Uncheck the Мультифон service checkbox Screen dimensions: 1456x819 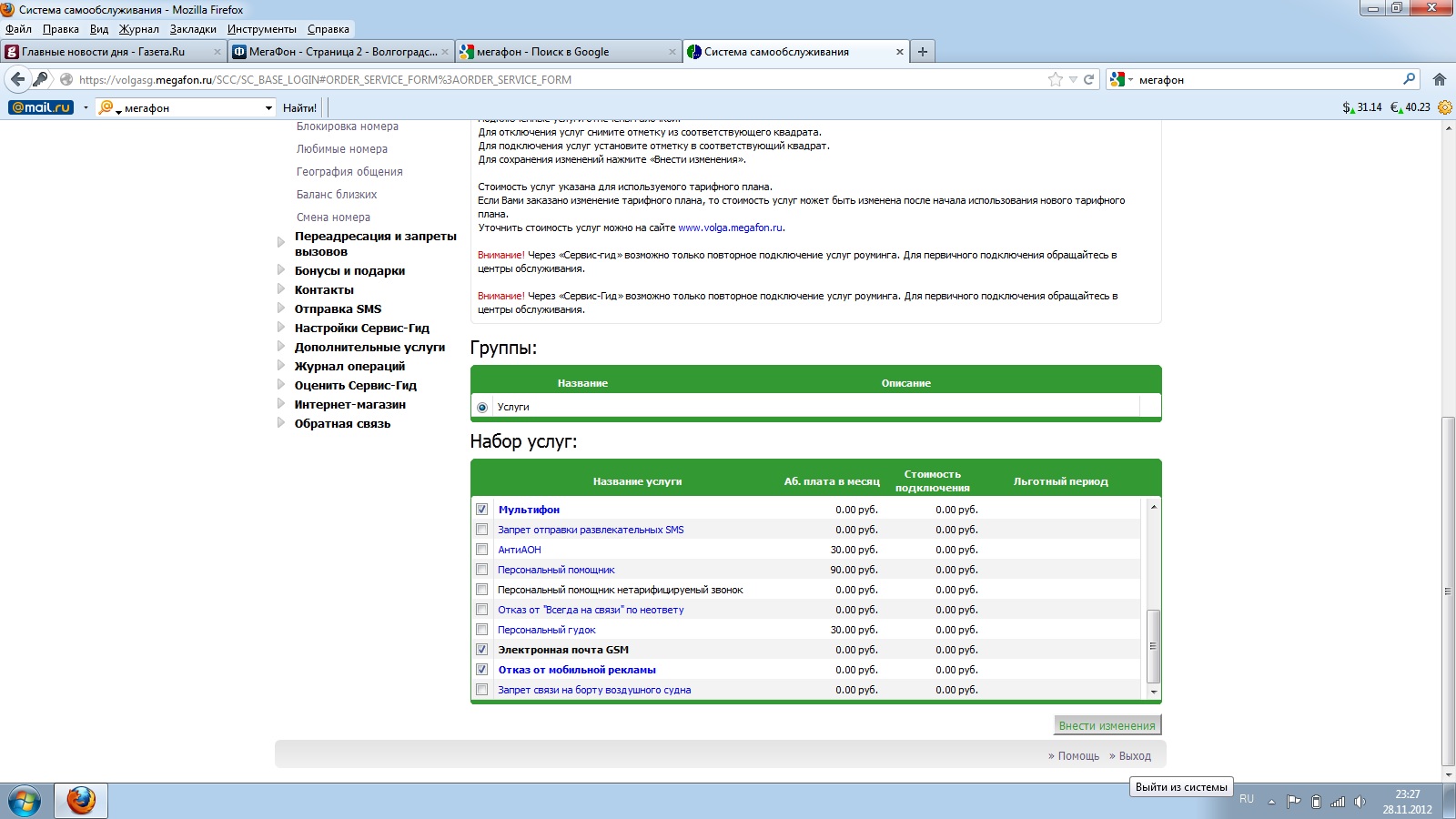482,510
